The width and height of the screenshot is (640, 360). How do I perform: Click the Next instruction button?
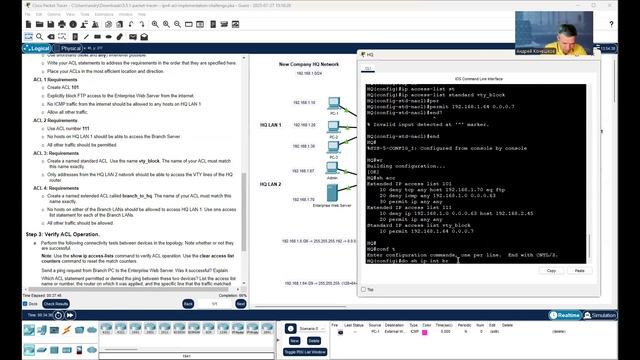pos(241,304)
